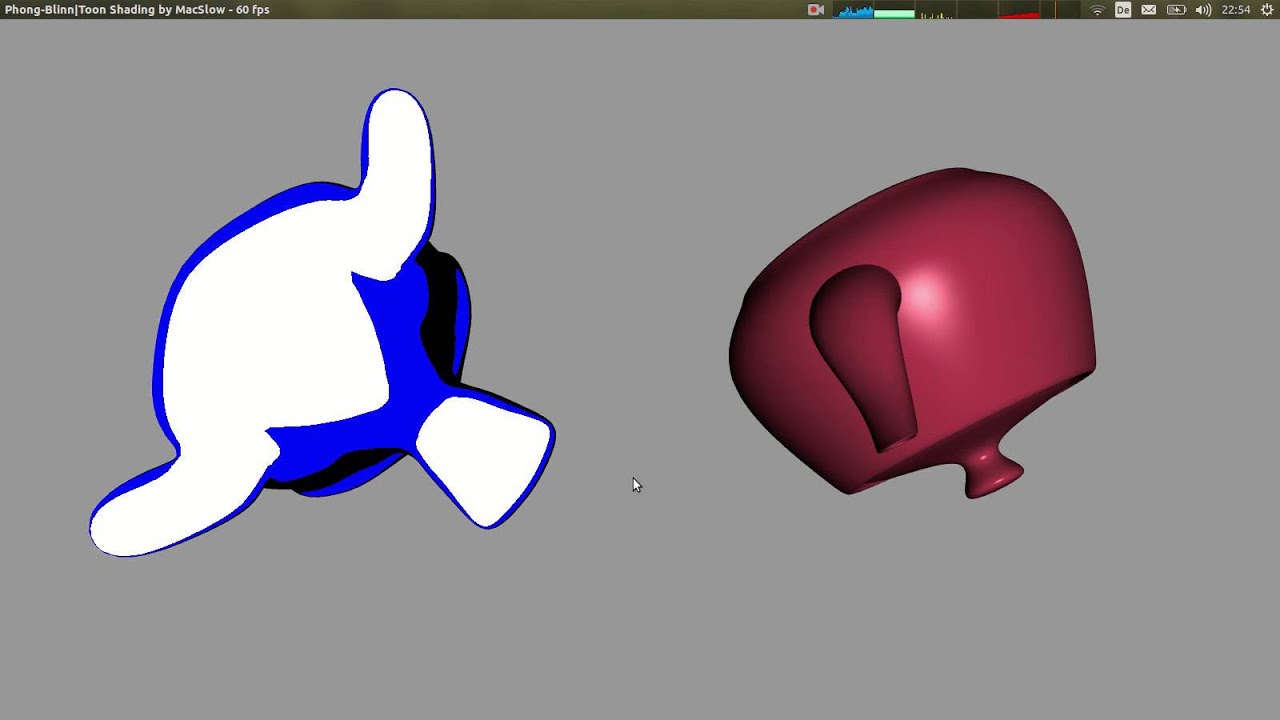
Task: Open the mail messaging indicator
Action: [x=1149, y=10]
